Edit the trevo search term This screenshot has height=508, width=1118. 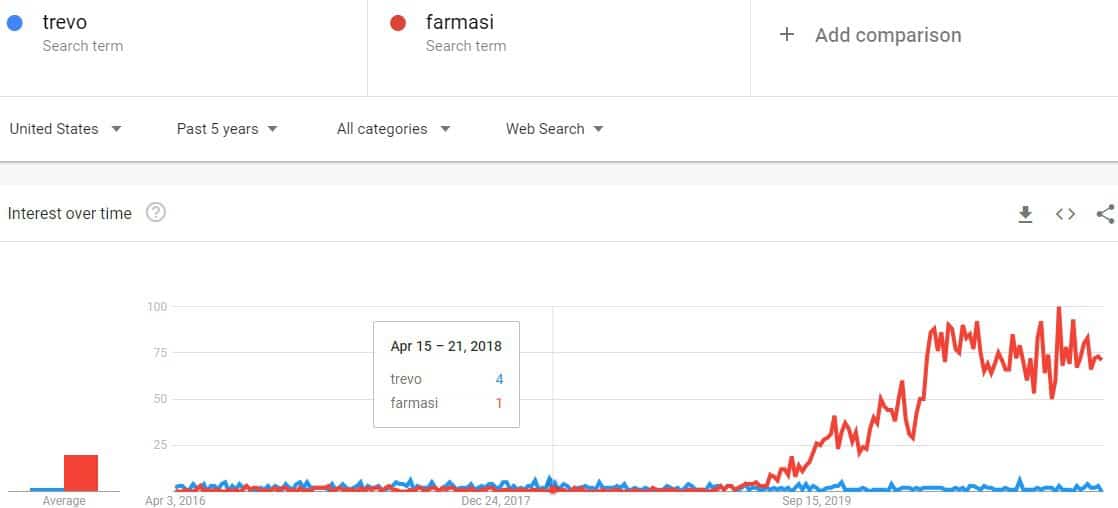tap(65, 22)
